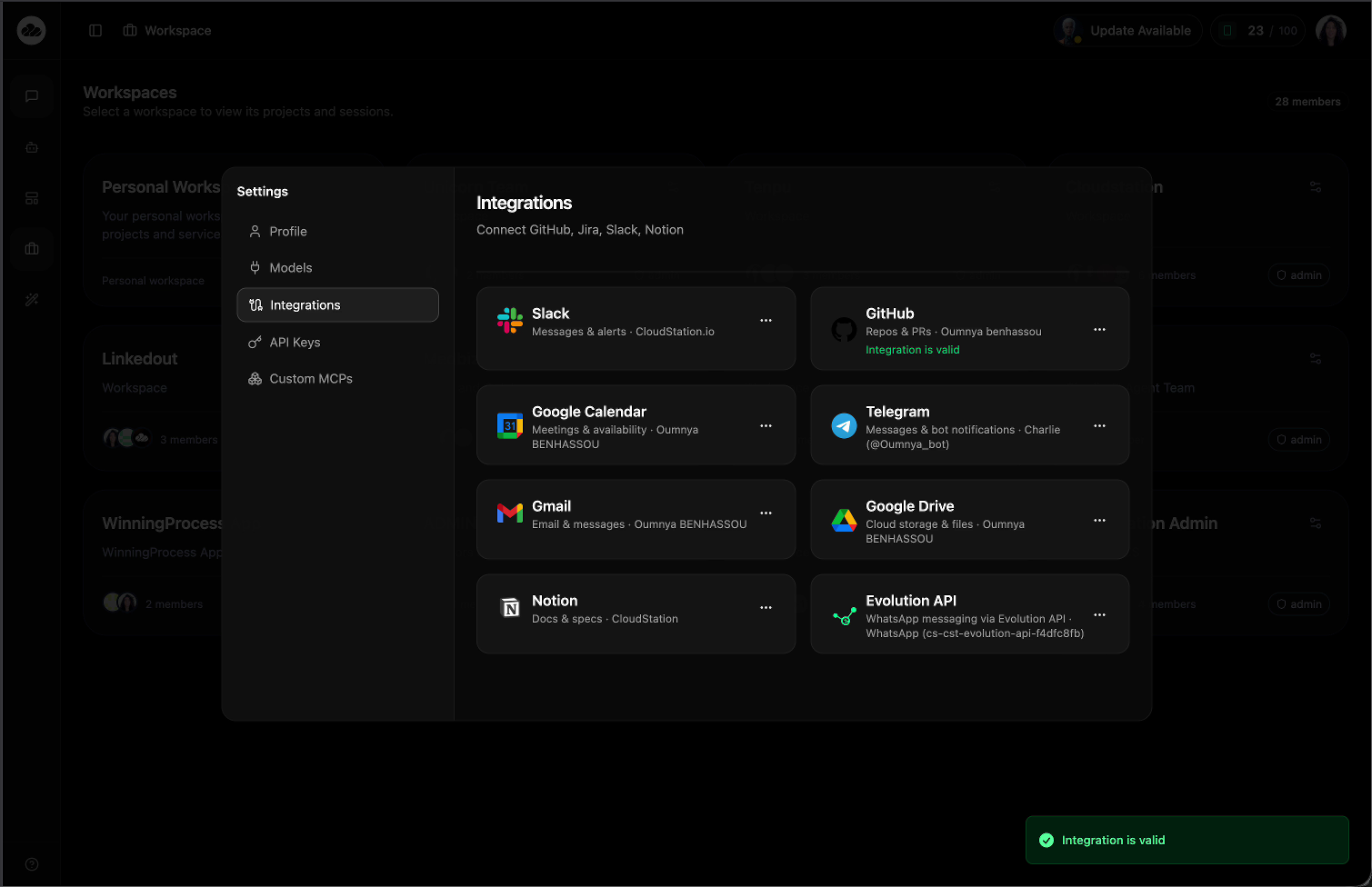Click the GitHub logo icon

click(x=844, y=330)
